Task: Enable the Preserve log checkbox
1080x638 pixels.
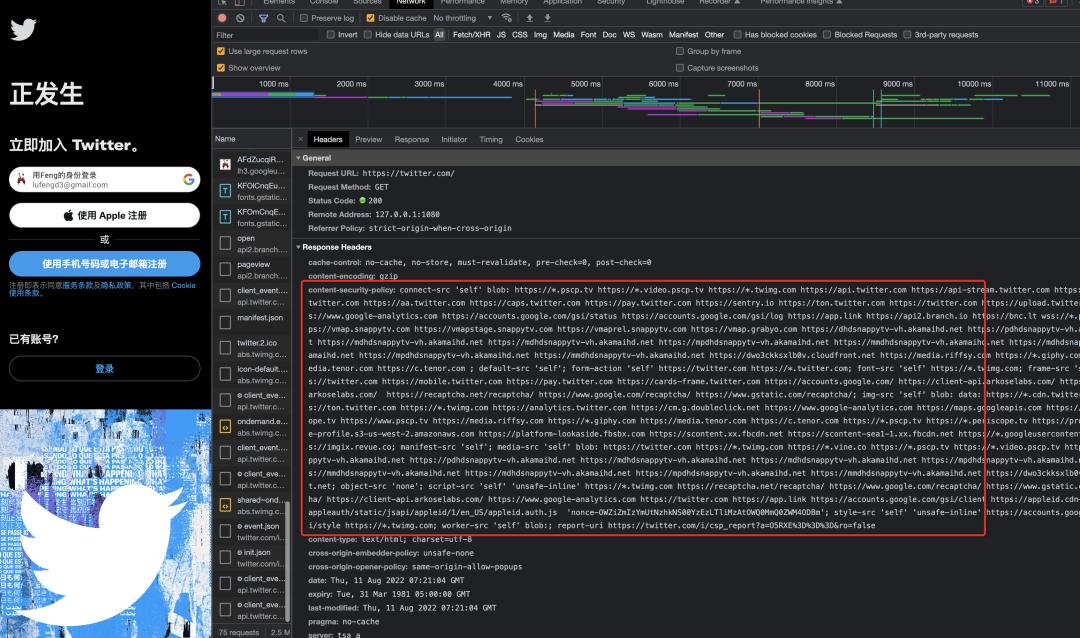Action: (305, 18)
